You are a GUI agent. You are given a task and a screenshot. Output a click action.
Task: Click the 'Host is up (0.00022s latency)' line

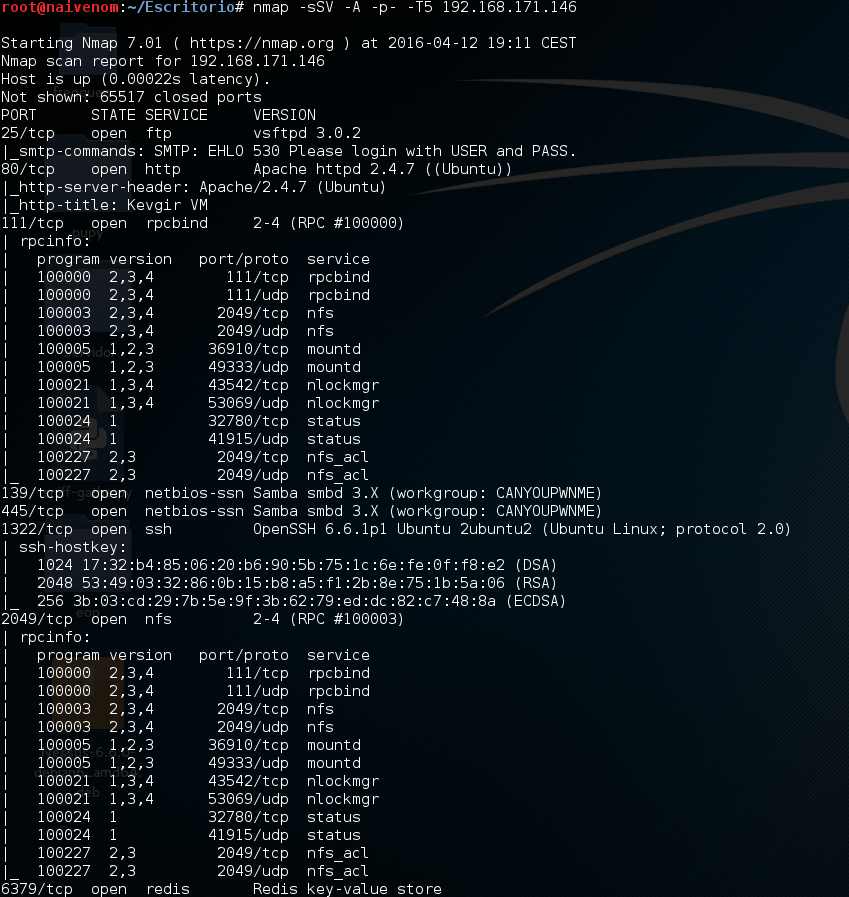pyautogui.click(x=136, y=80)
